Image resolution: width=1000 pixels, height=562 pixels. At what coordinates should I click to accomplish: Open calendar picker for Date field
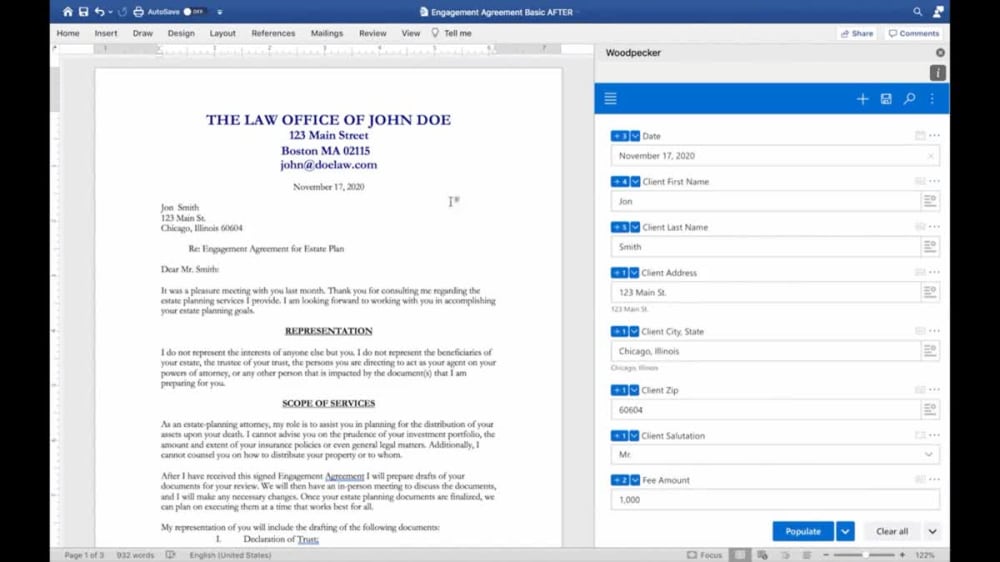[x=920, y=135]
